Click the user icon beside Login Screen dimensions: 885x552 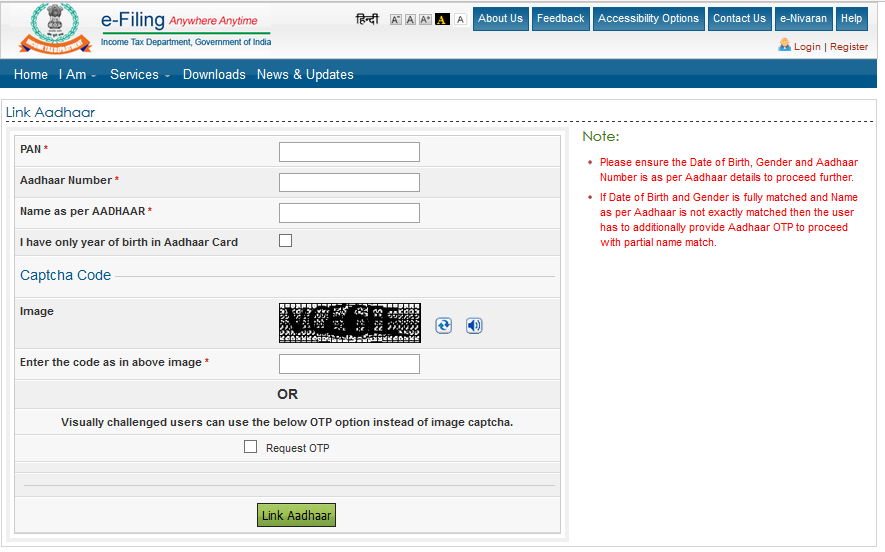pos(785,45)
